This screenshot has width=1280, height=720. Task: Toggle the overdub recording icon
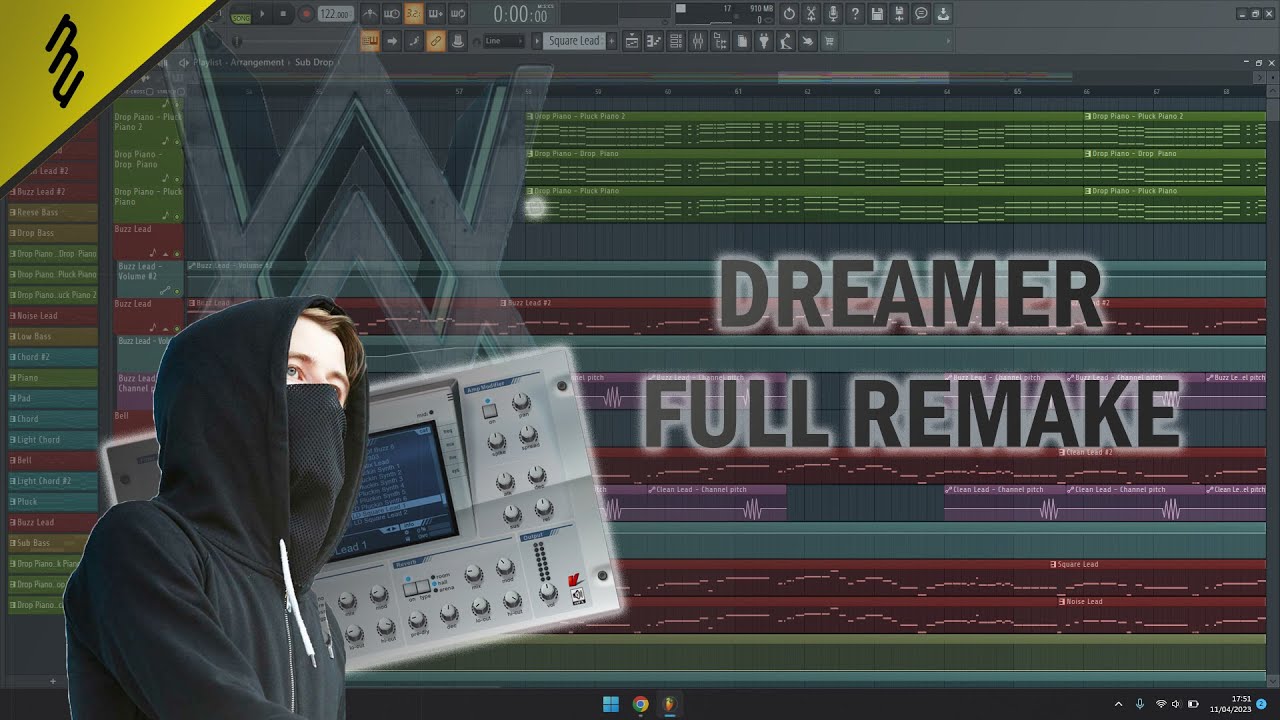coord(436,14)
